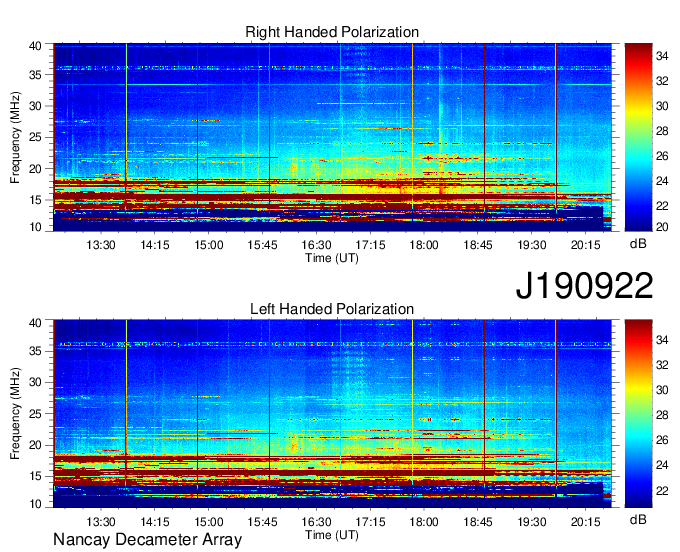Click the 20 MHz label on the bottom plot

36,445
